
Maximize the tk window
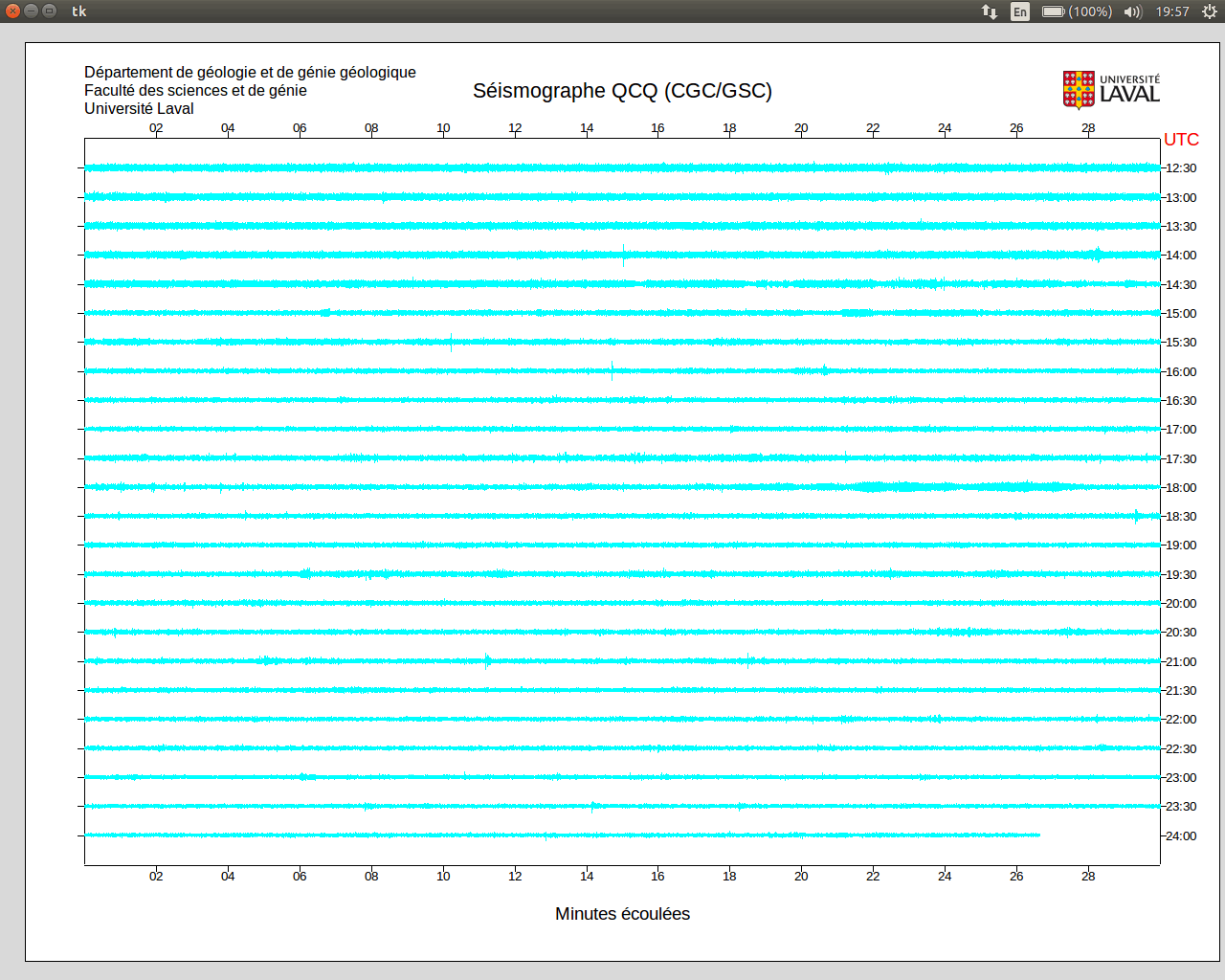(x=50, y=11)
